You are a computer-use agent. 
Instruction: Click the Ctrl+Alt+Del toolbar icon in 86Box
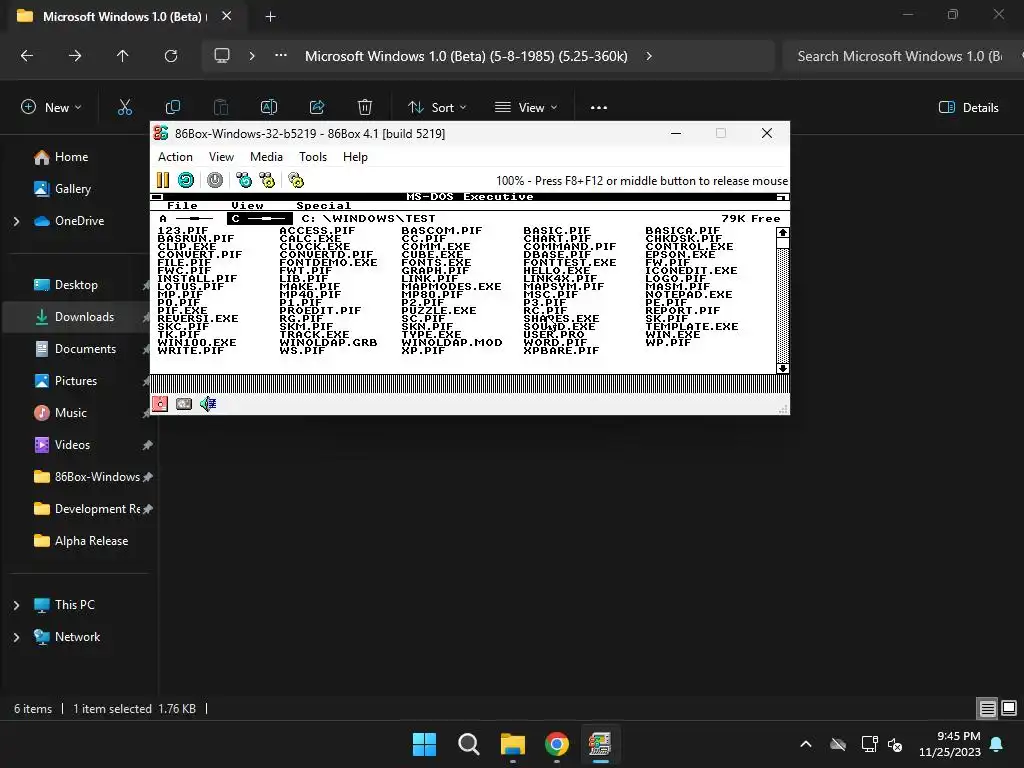[x=244, y=180]
